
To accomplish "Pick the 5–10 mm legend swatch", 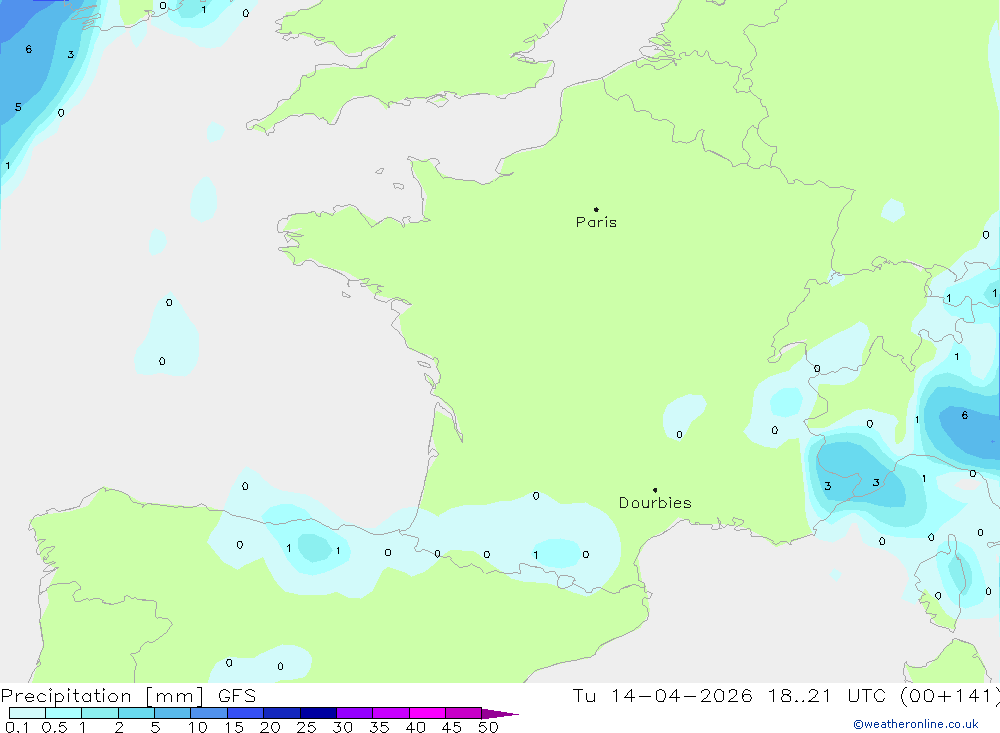I will point(172,713).
